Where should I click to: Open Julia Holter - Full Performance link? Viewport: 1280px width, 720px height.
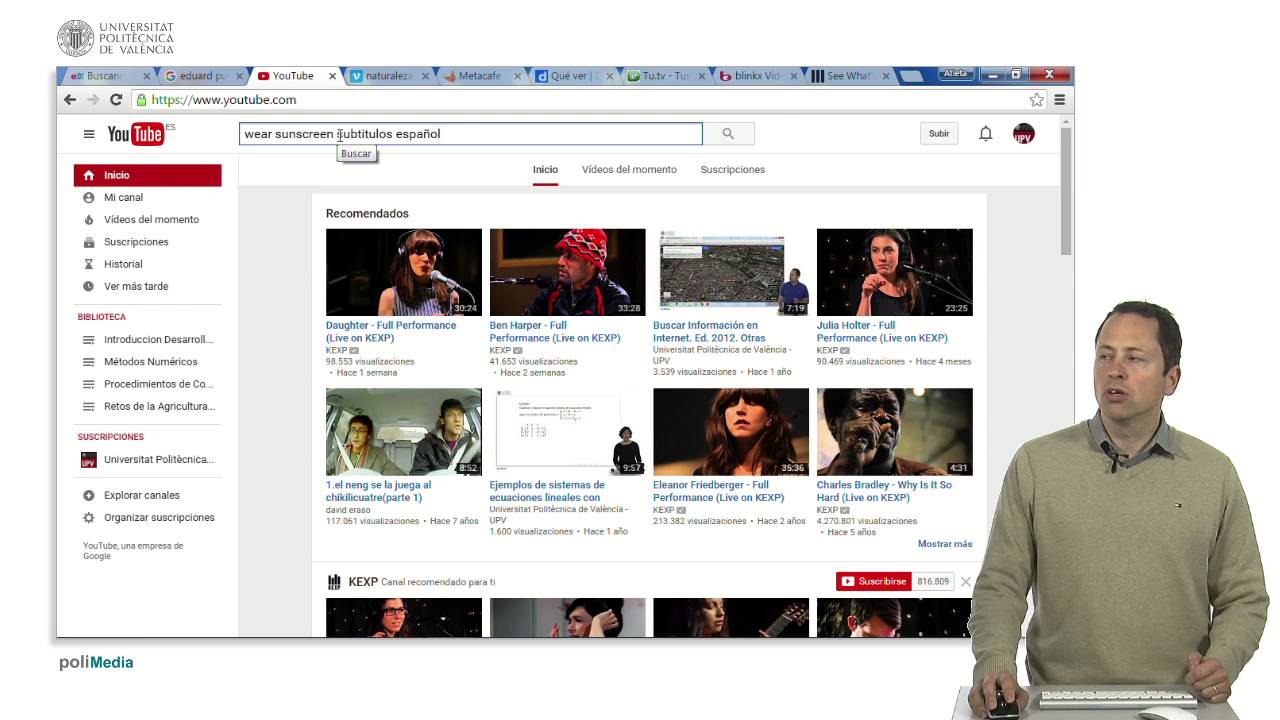882,332
